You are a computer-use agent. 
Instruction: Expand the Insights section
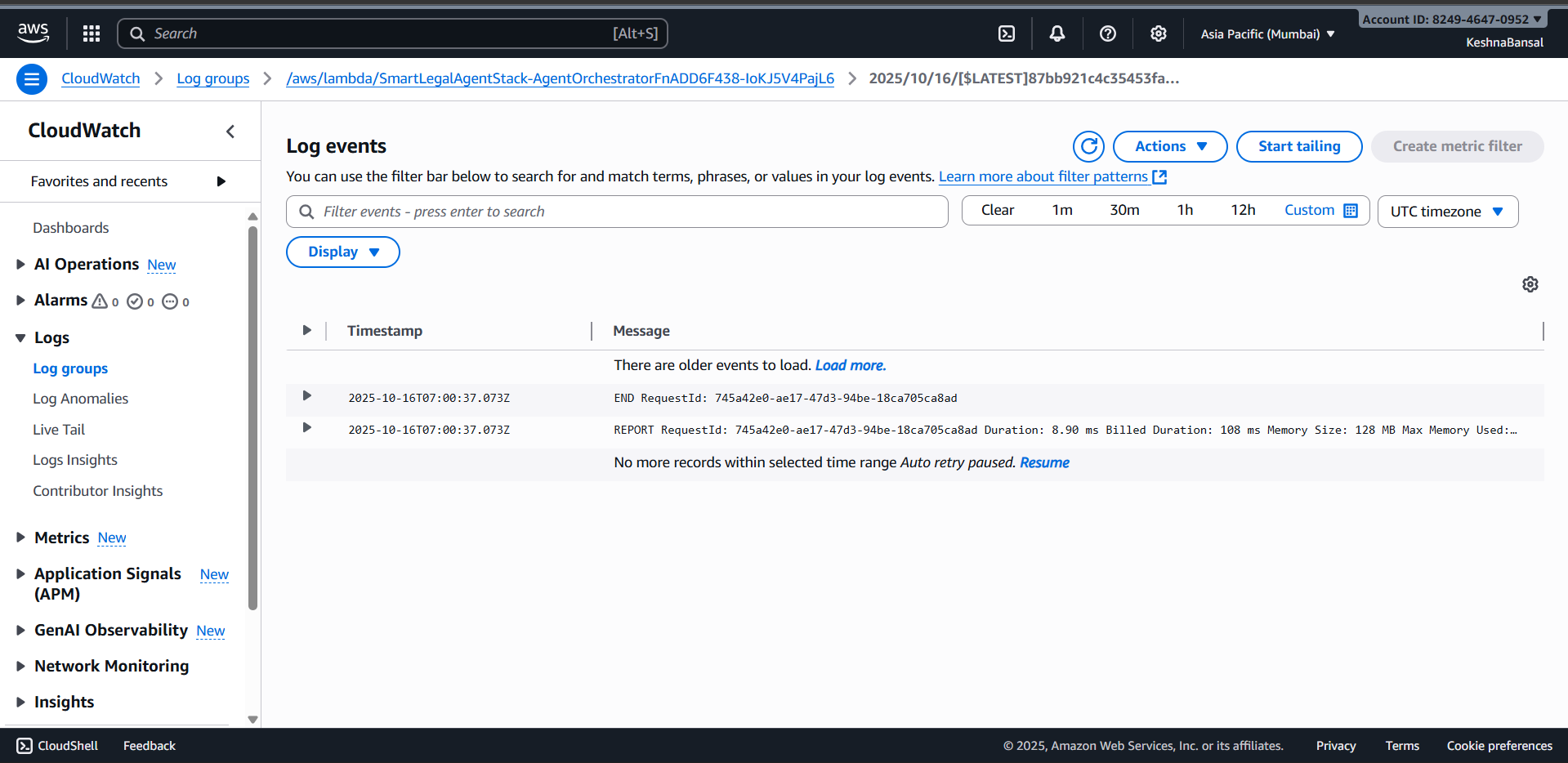(x=20, y=702)
